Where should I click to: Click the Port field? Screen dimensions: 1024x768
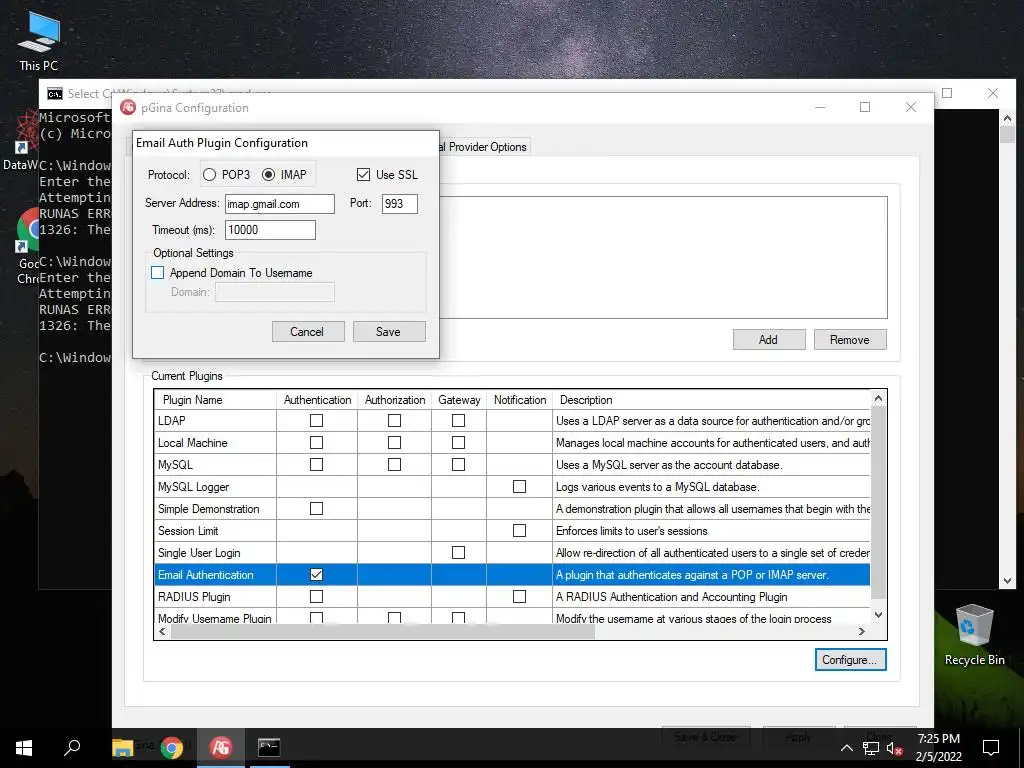(400, 204)
